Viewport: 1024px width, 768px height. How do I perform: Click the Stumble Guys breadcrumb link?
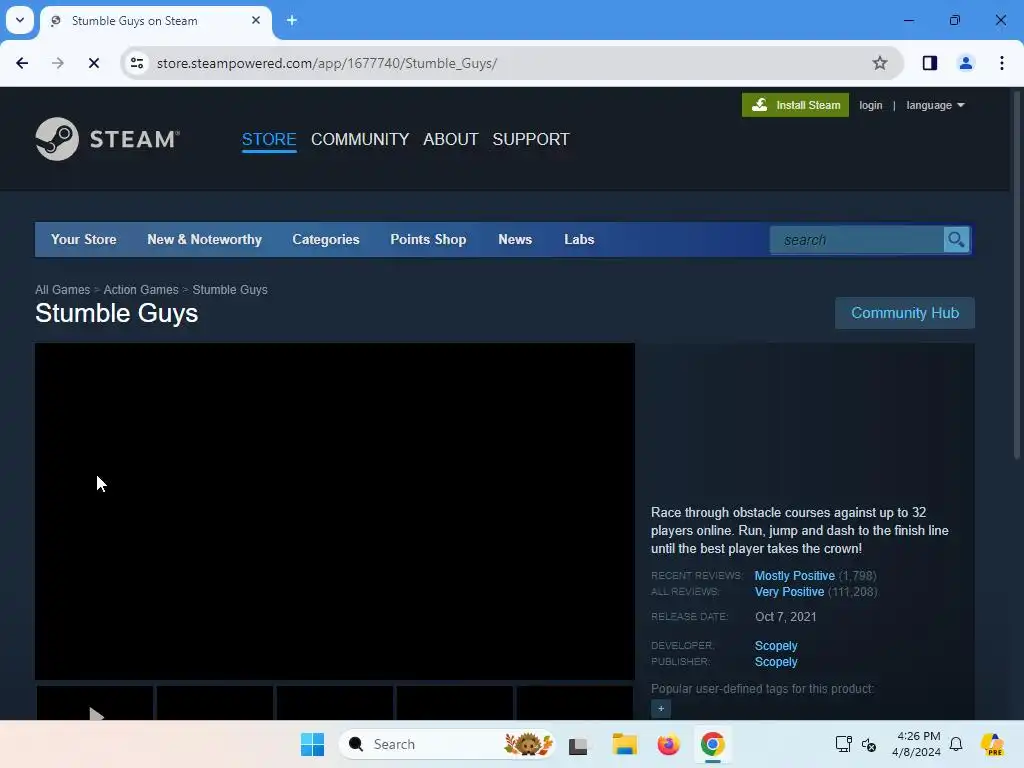point(230,289)
